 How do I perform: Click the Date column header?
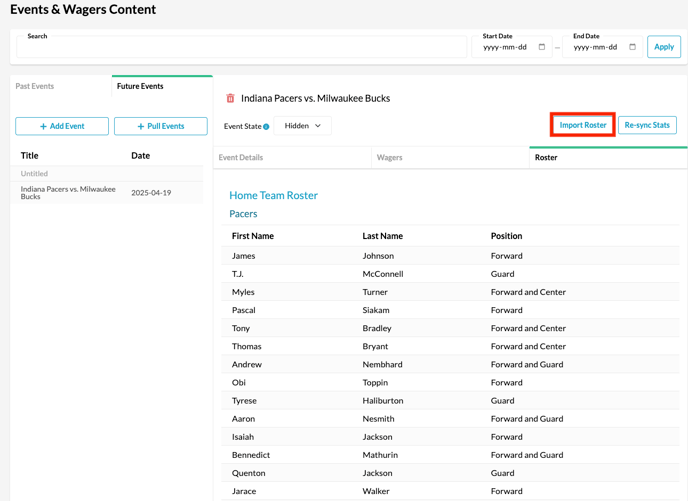click(140, 156)
